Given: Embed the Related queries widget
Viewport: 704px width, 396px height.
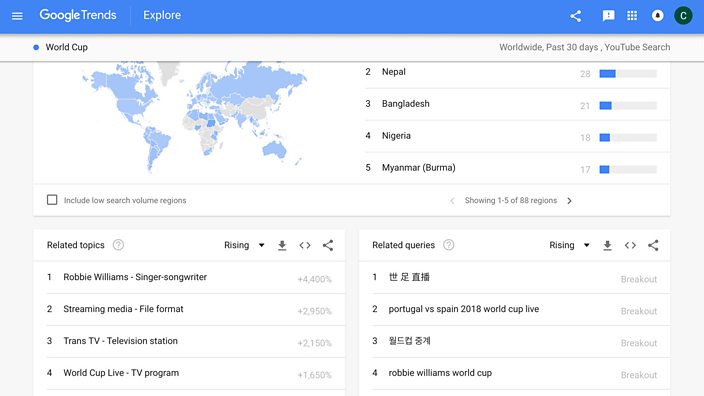Looking at the screenshot, I should tap(630, 245).
